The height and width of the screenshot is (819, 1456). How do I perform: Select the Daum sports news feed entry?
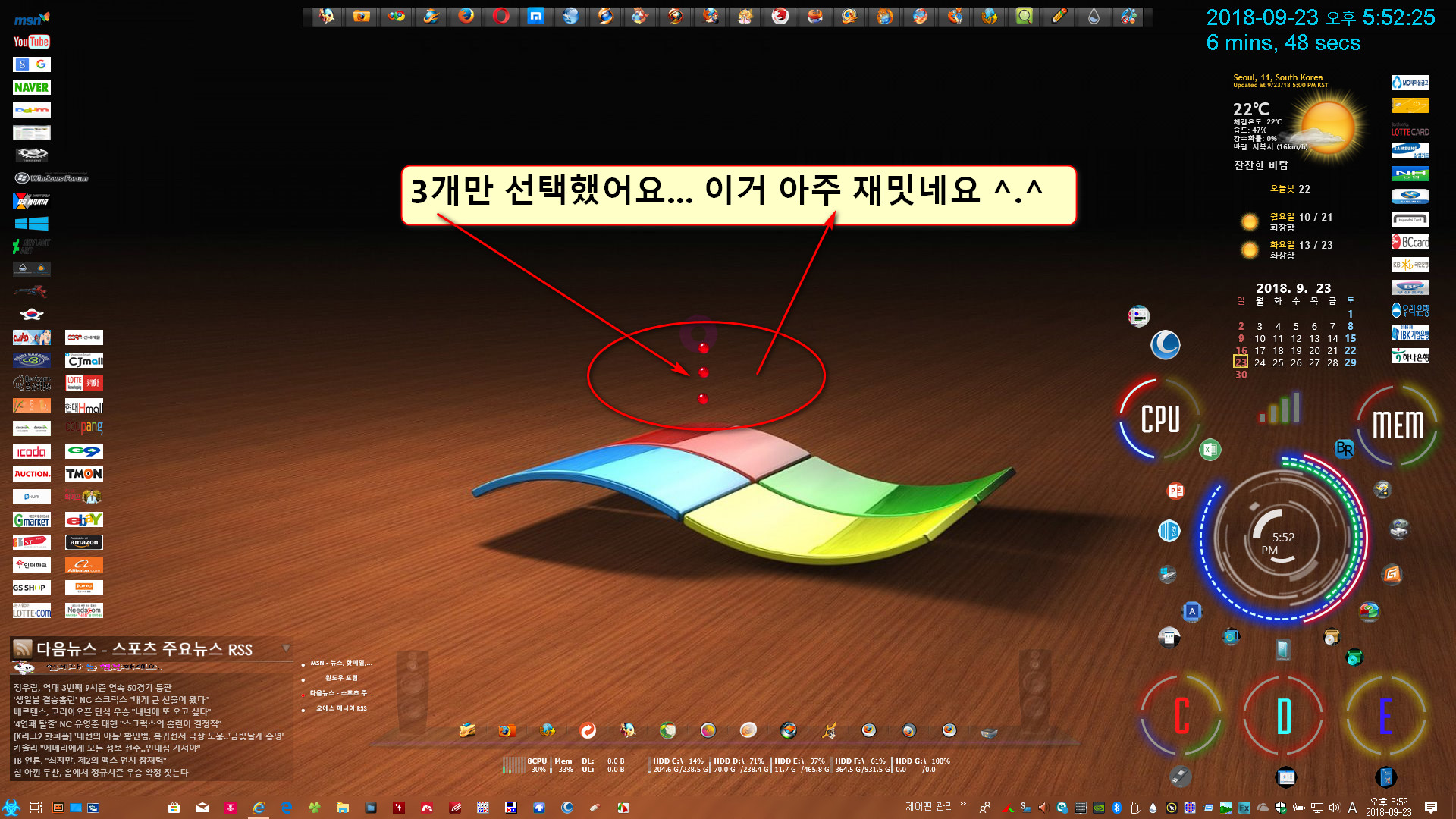341,693
